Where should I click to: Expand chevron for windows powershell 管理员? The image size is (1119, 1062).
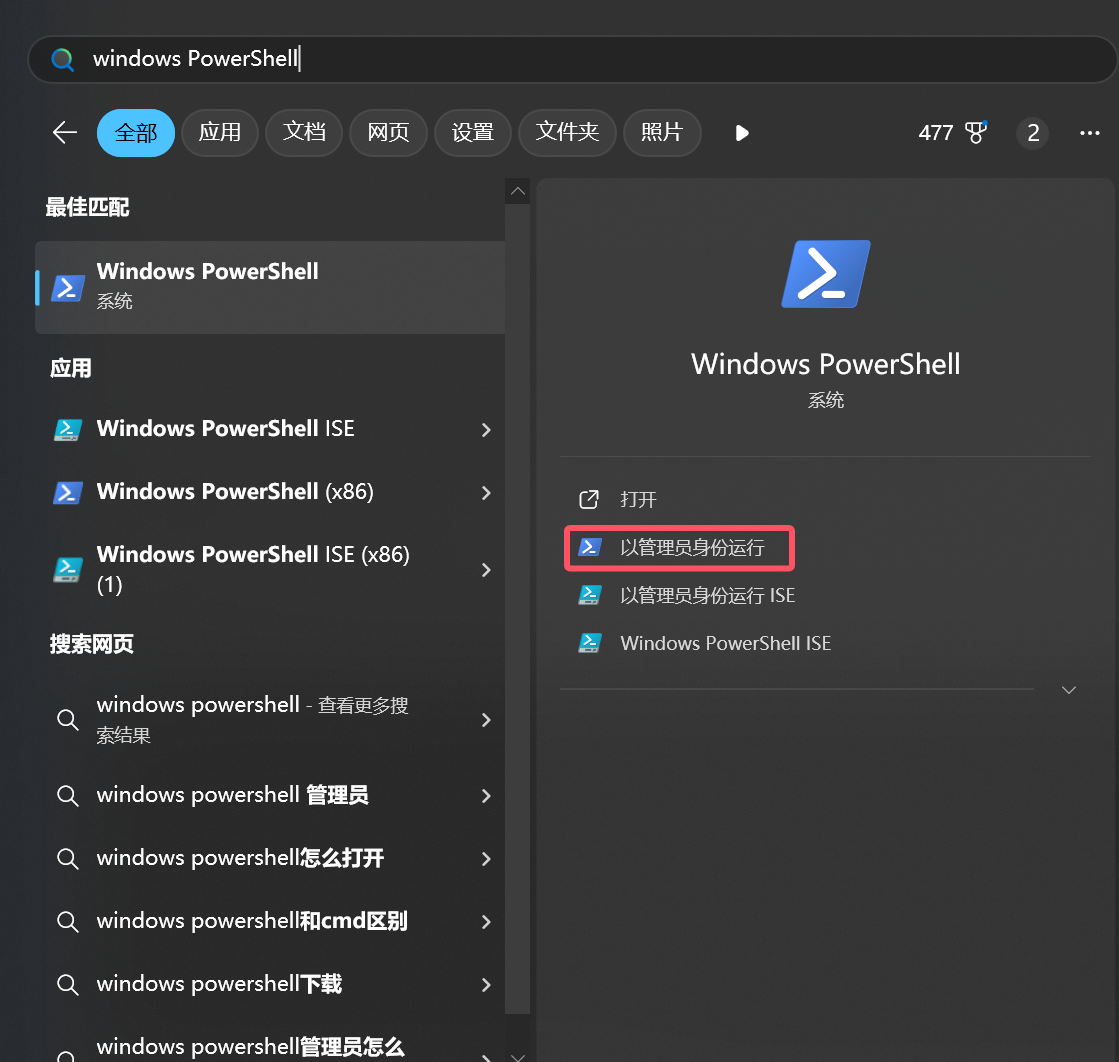(x=486, y=796)
